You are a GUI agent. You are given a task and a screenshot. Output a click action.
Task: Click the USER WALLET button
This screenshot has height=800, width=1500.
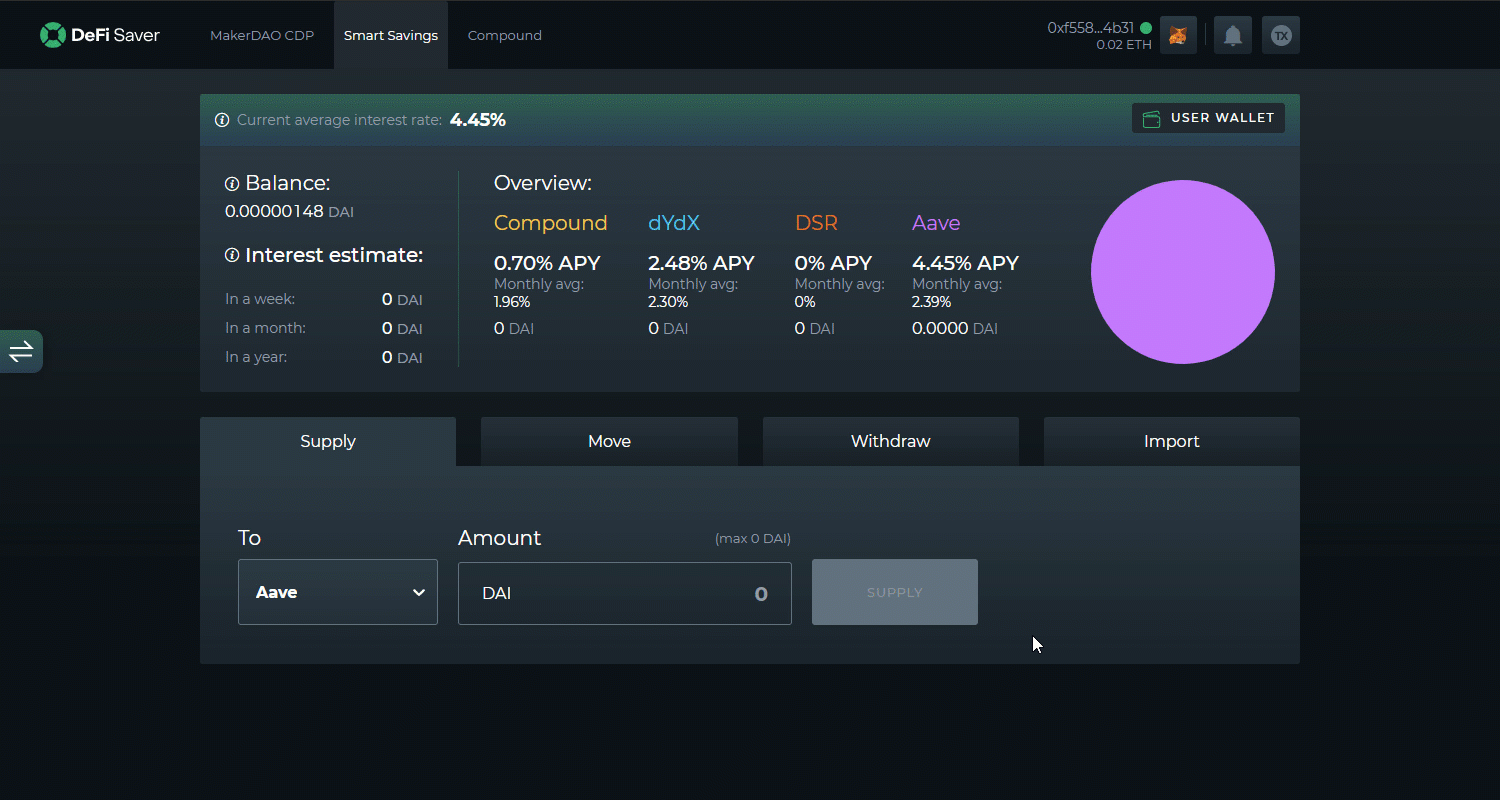(1208, 118)
